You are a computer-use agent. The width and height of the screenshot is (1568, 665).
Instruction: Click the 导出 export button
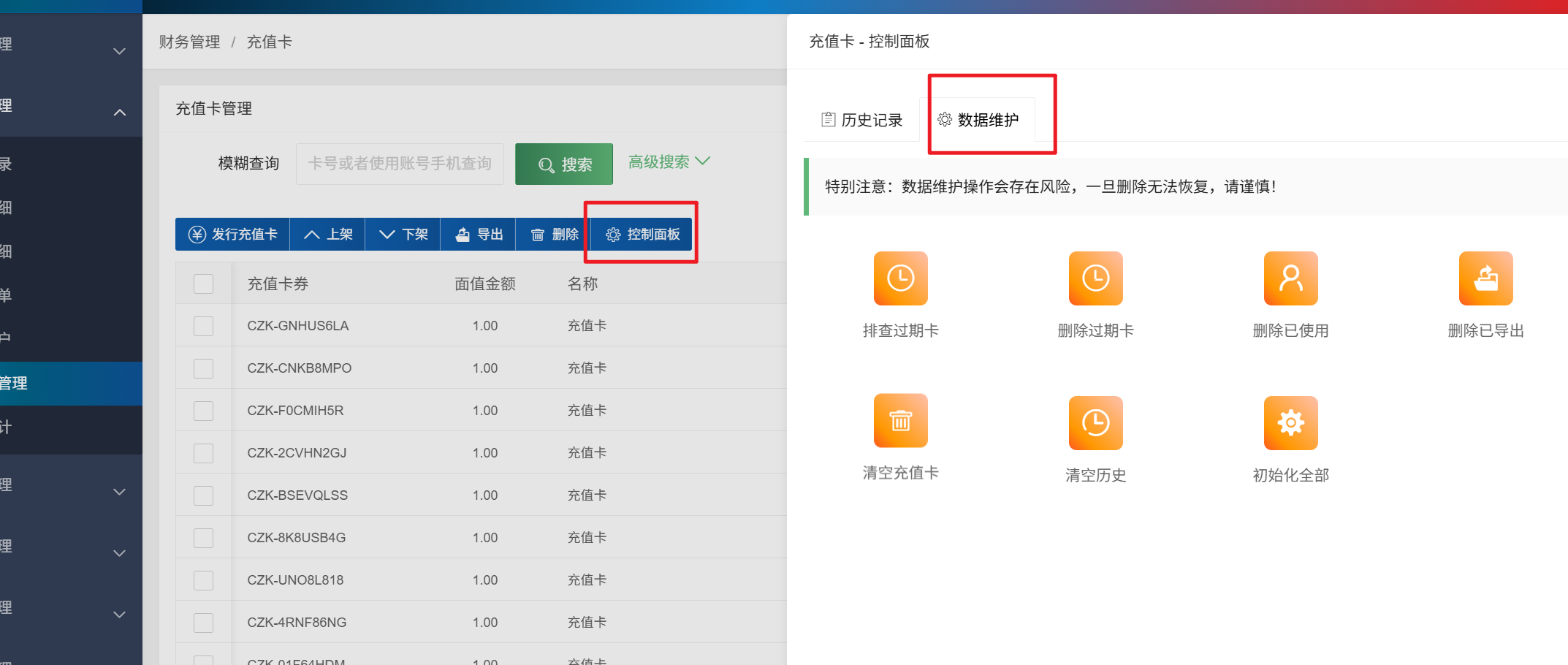point(479,235)
